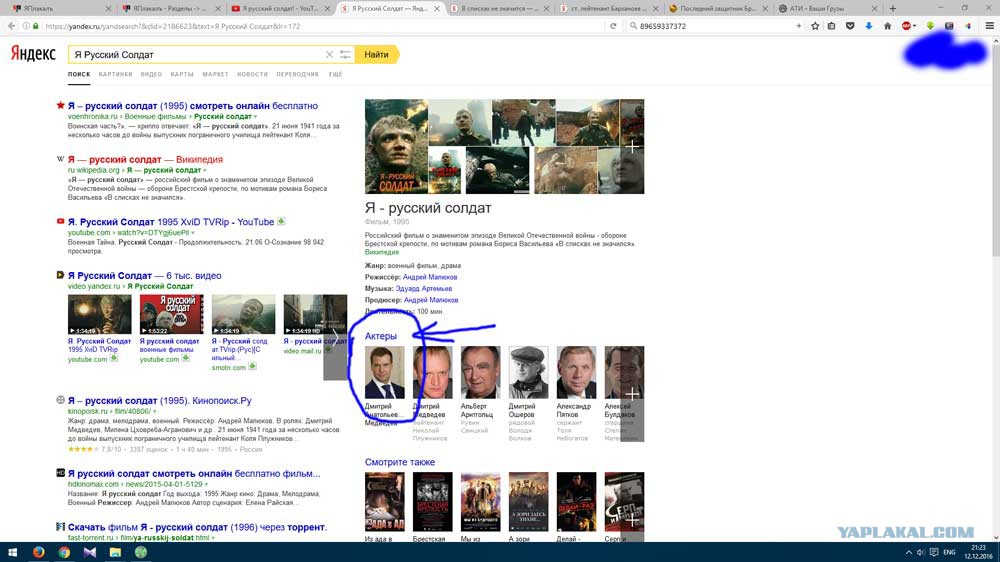Open Yandex advanced search settings icon
The width and height of the screenshot is (1000, 562).
coord(345,55)
